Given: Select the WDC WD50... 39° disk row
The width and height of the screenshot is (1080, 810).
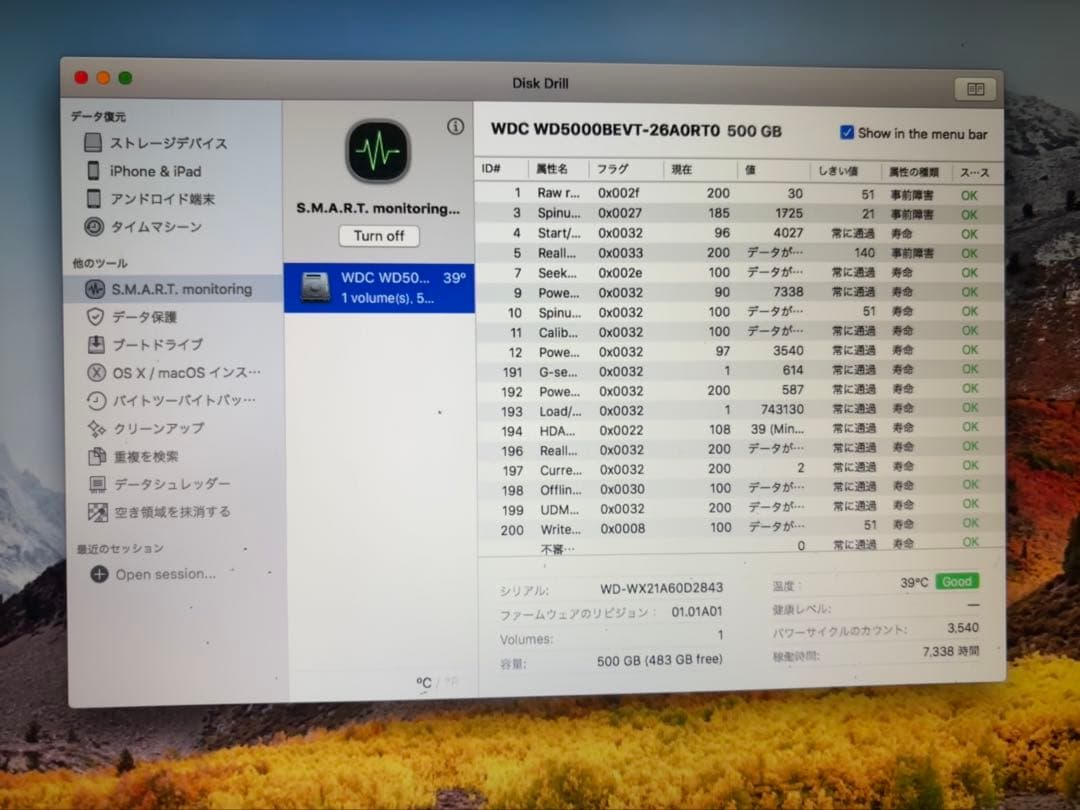Looking at the screenshot, I should tap(379, 288).
